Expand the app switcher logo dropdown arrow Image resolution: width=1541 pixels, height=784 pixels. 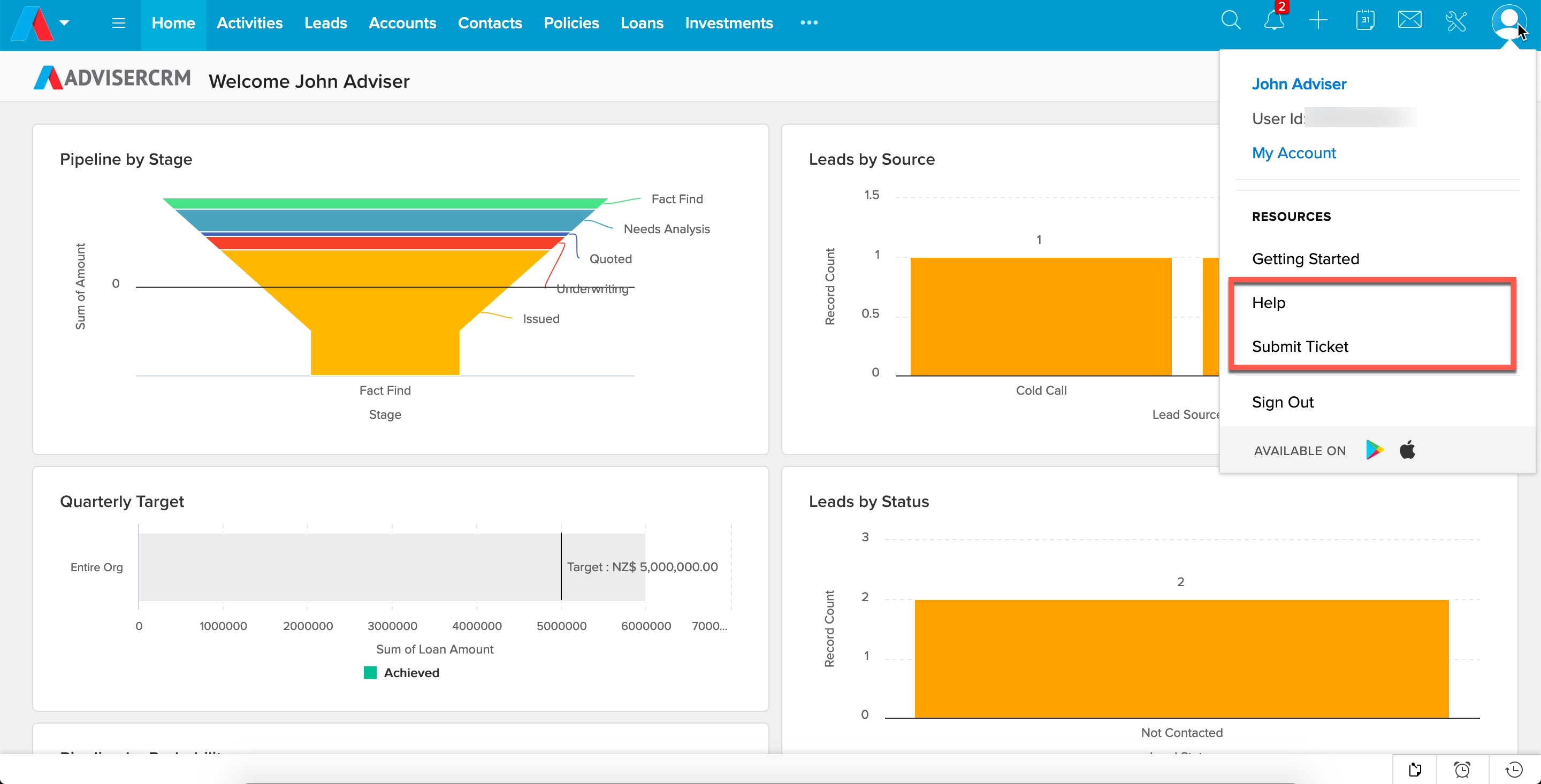coord(65,22)
